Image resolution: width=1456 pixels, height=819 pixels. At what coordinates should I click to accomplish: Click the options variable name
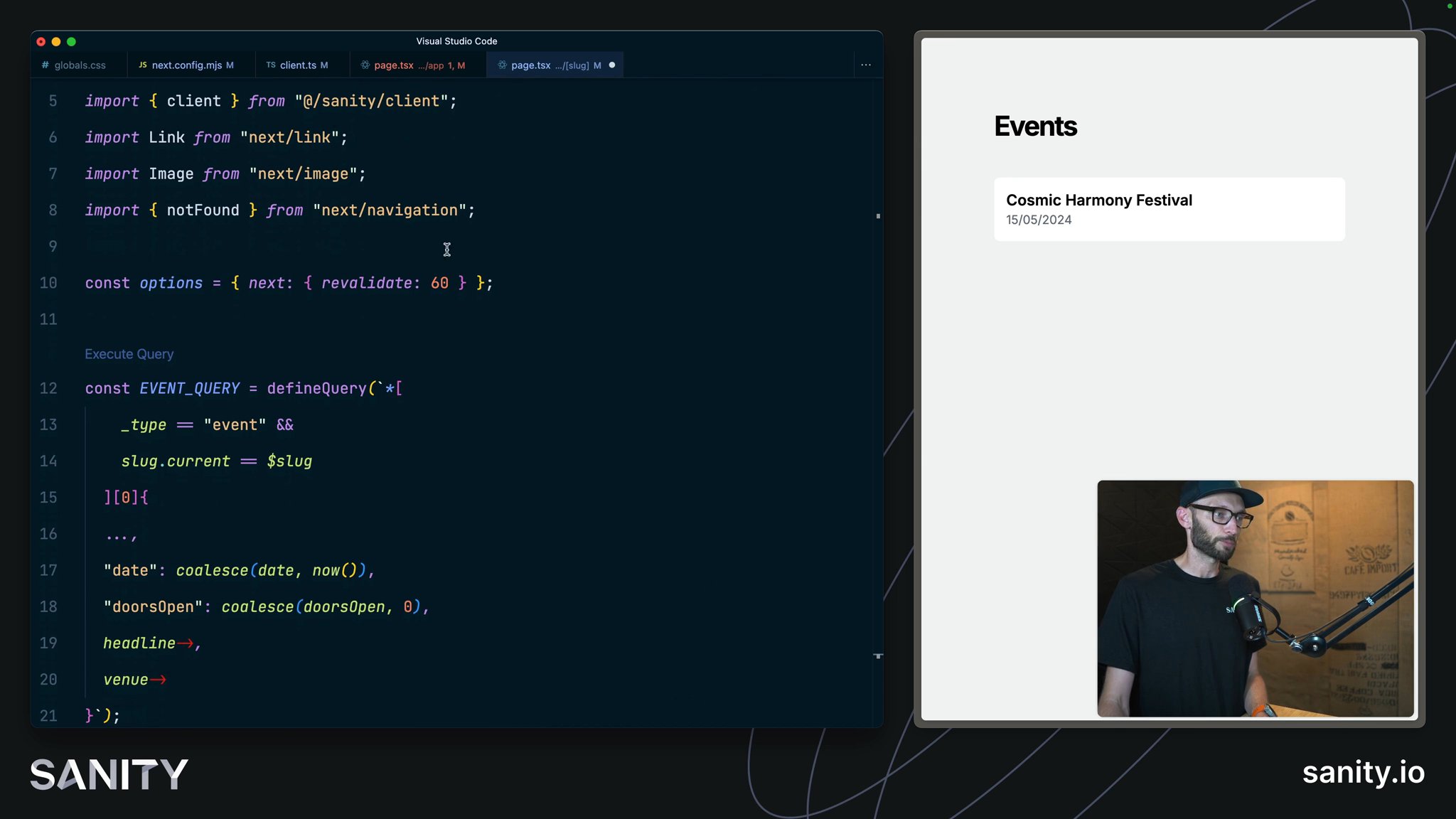coord(171,283)
